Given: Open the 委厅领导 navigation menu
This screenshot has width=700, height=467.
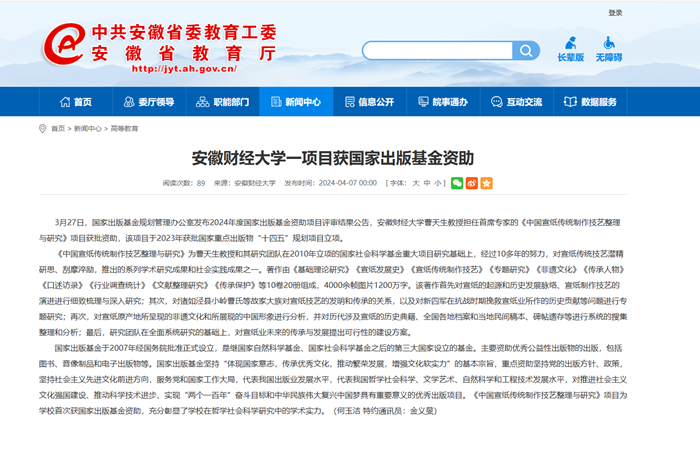Looking at the screenshot, I should pos(148,102).
